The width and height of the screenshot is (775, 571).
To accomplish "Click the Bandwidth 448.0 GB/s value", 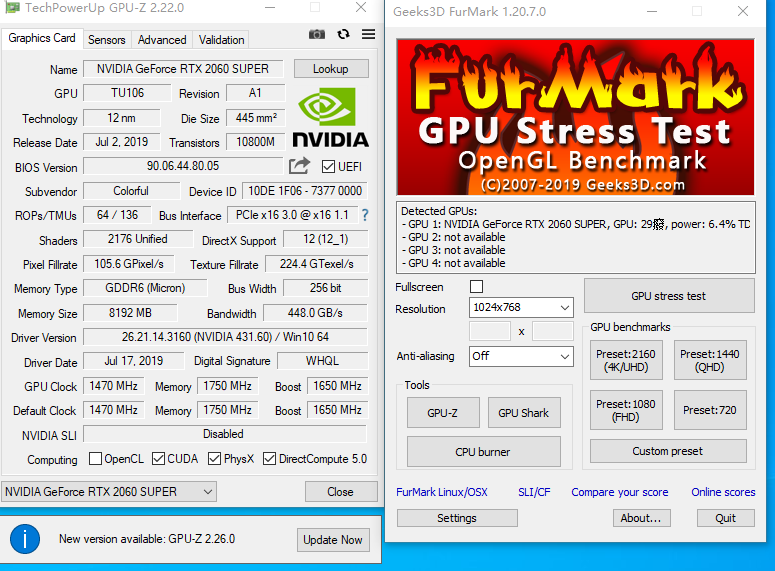I will click(315, 313).
